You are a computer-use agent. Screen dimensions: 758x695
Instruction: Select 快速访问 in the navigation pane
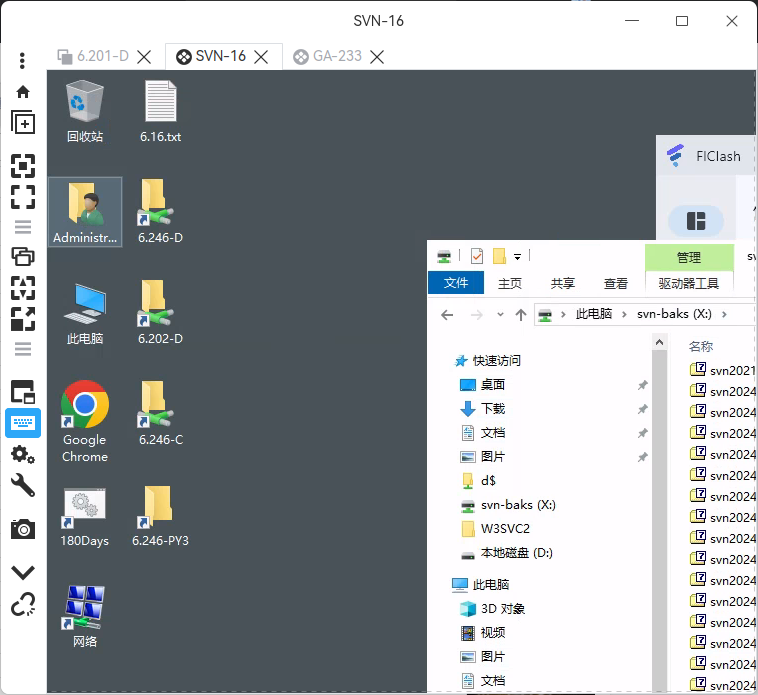pos(488,361)
